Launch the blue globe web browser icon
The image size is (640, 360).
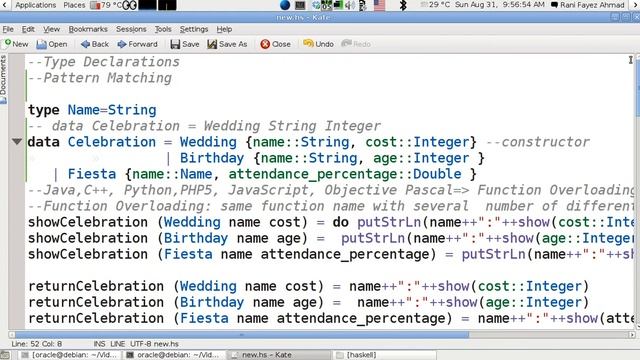(285, 5)
